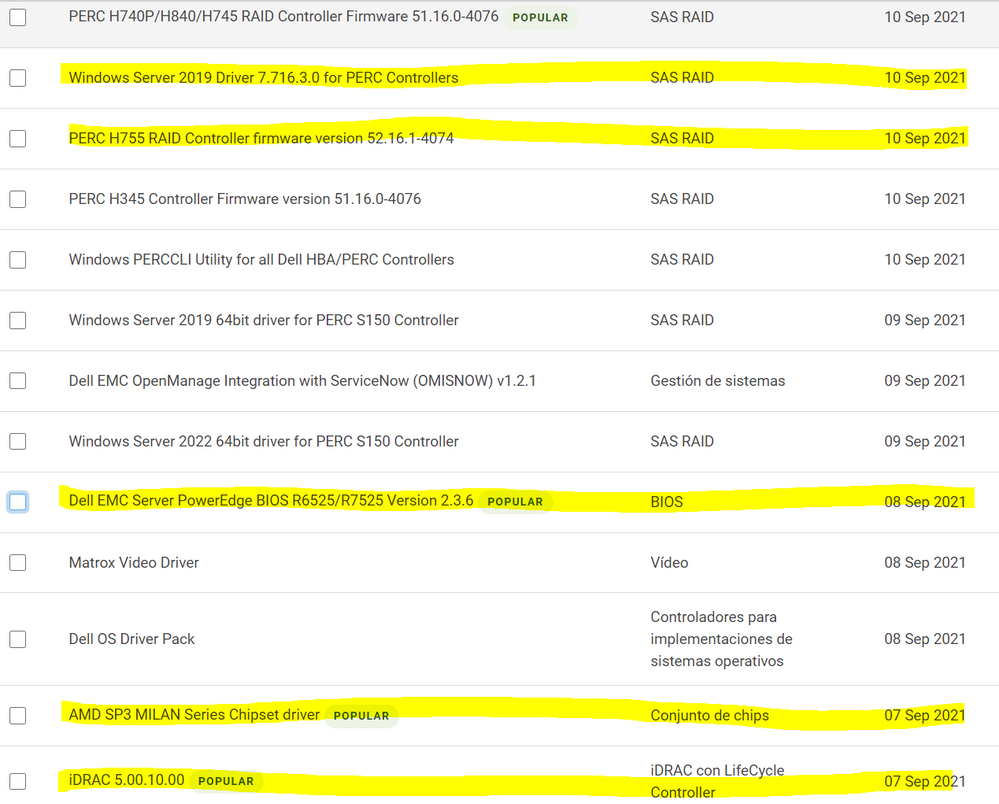The width and height of the screenshot is (999, 804).
Task: Open Dell EMC PowerEdge BIOS Version 2.3.6
Action: [271, 501]
